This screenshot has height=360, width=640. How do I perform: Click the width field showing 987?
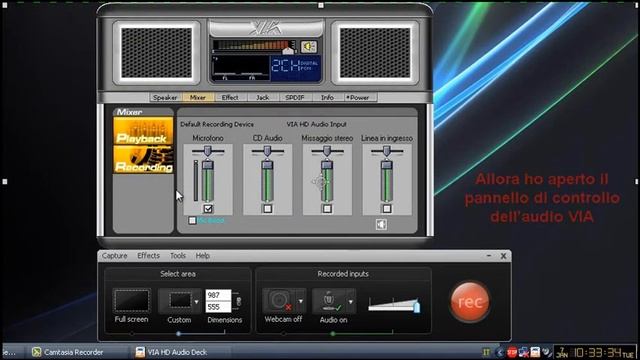pos(218,295)
